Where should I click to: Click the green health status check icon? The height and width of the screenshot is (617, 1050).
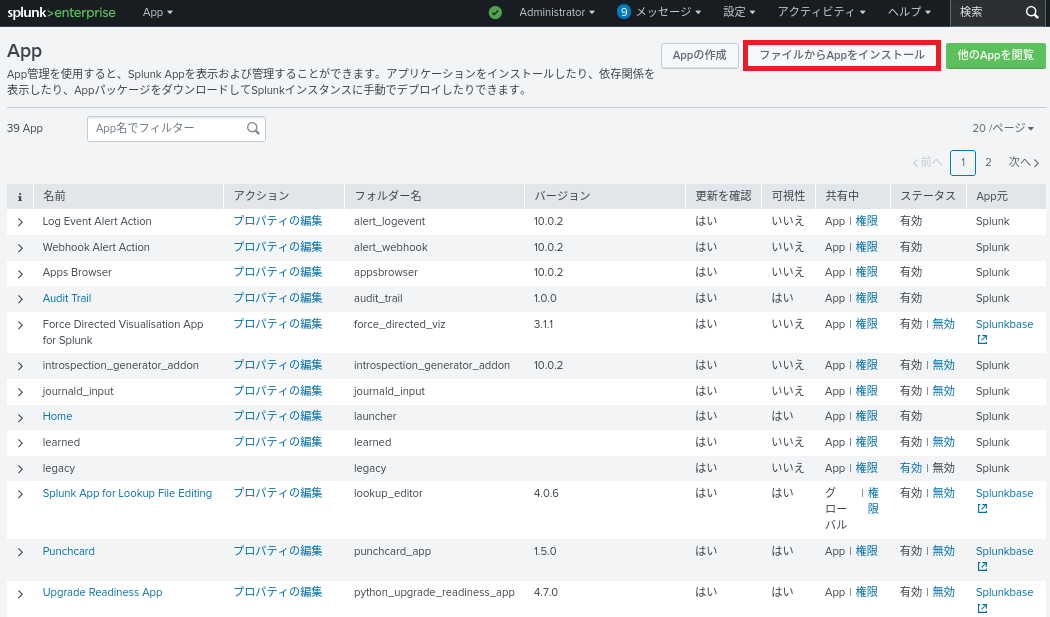pos(495,13)
